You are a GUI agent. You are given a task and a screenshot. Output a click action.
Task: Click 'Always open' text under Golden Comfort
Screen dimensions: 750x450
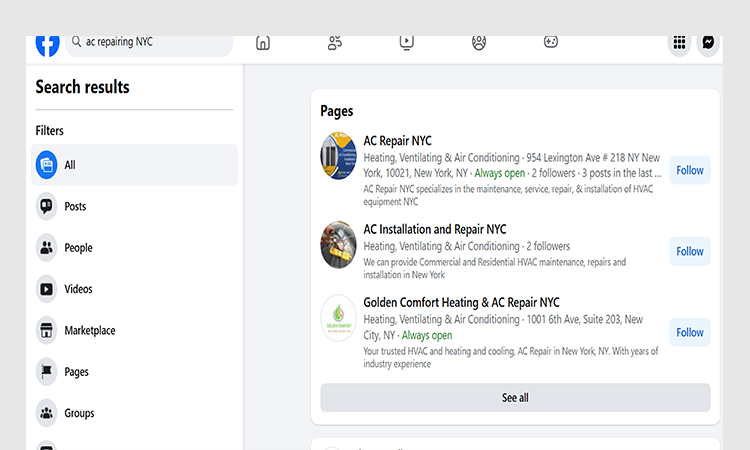pos(427,335)
